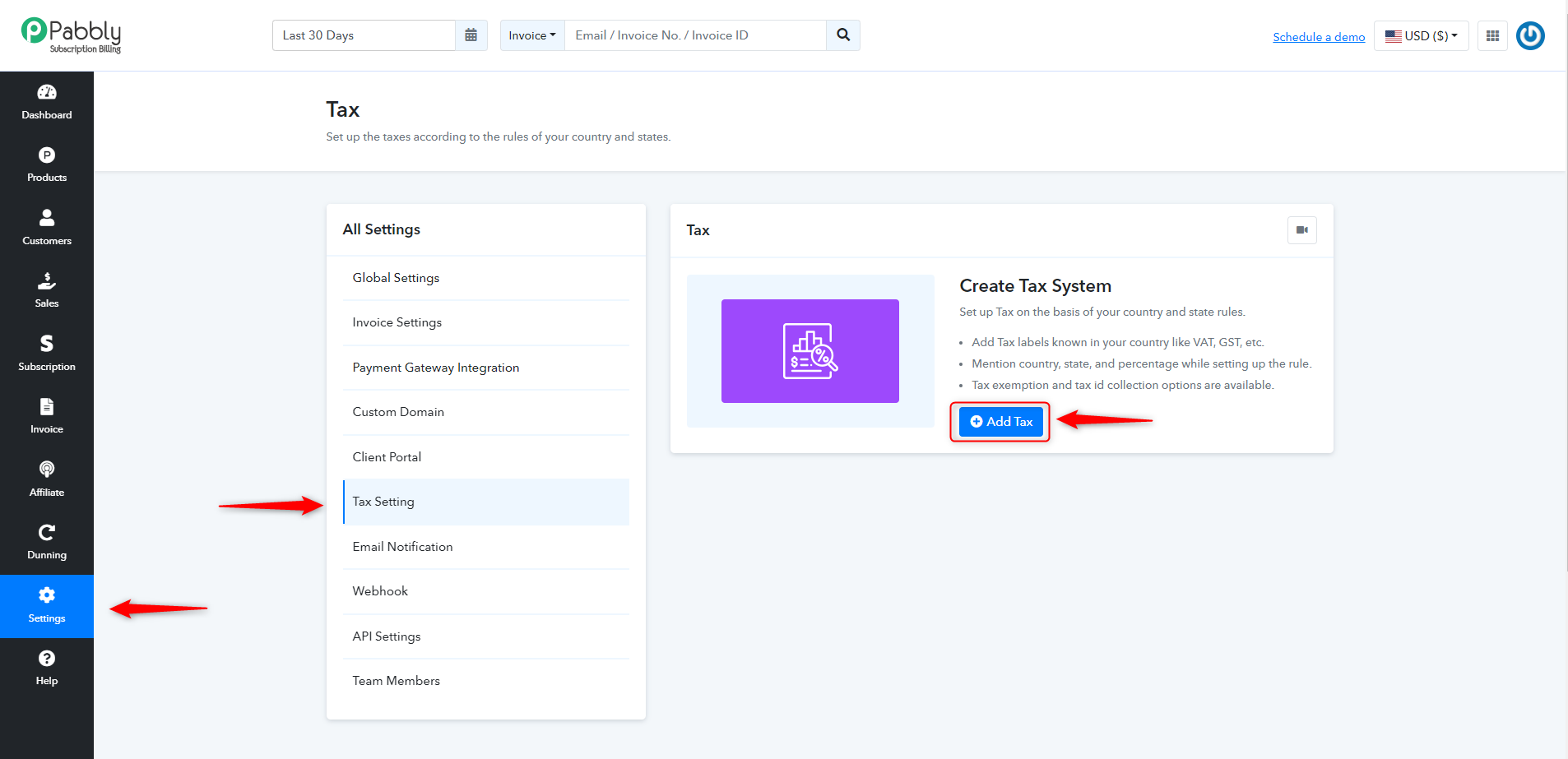Focus the Email / Invoice No. search field
Screen dimensions: 1568x759
click(695, 35)
